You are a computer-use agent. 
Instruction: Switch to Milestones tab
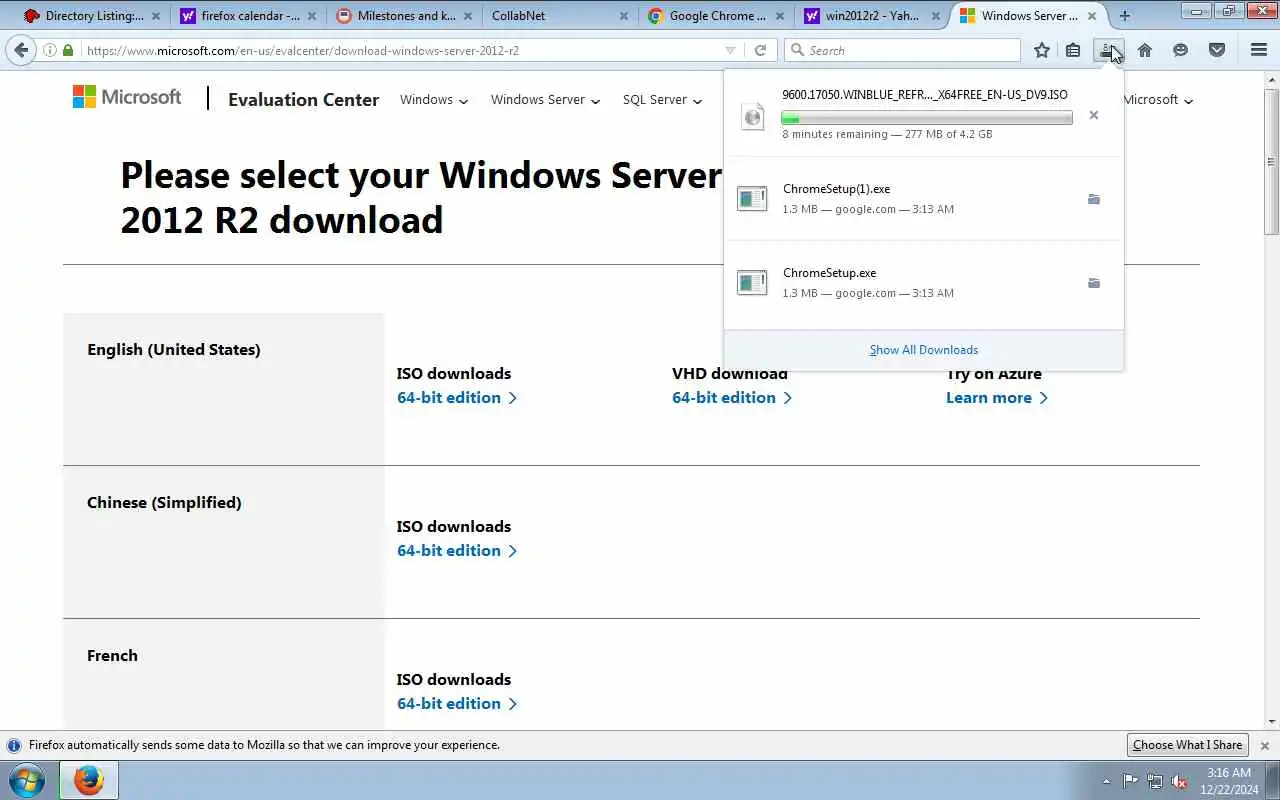point(406,16)
